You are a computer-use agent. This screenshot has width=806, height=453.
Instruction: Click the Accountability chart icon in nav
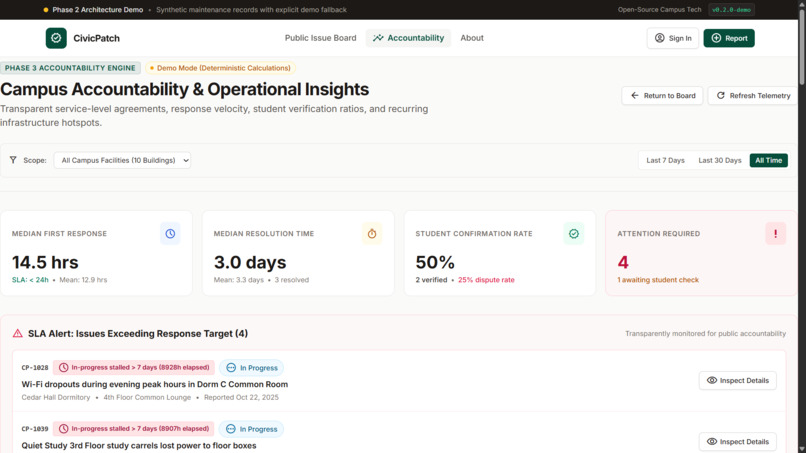[378, 38]
